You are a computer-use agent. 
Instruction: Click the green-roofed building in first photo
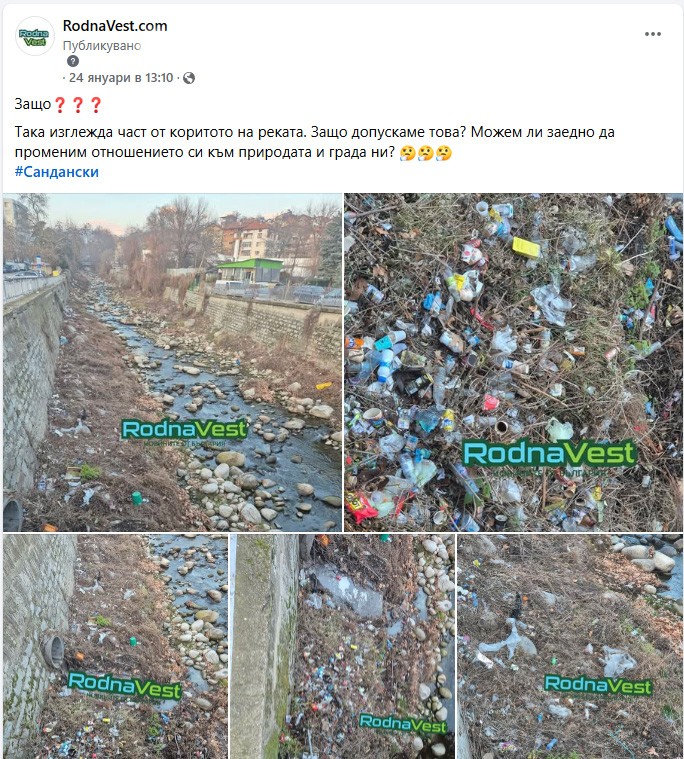tap(250, 271)
